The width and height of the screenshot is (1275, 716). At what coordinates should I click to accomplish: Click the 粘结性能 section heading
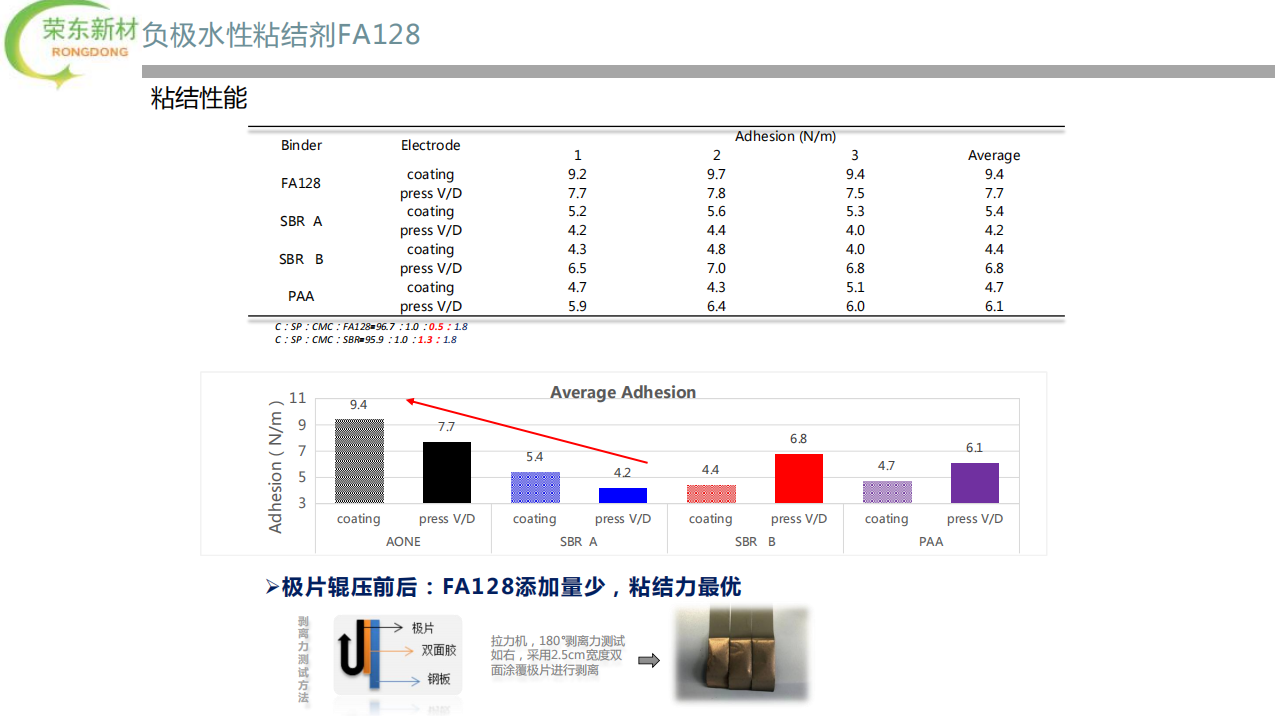pyautogui.click(x=199, y=98)
